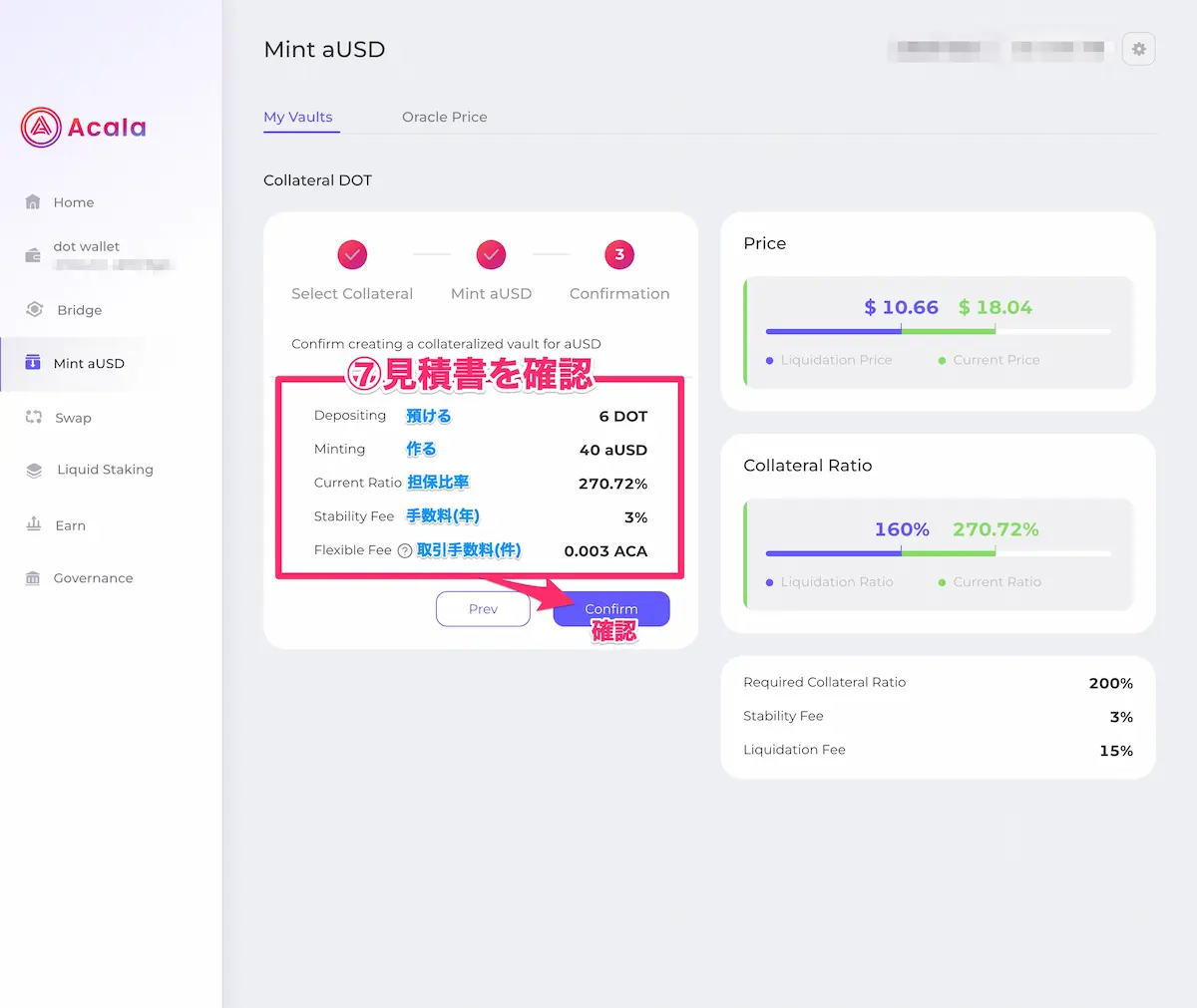Viewport: 1197px width, 1008px height.
Task: Click the Select Collateral step label
Action: click(352, 293)
